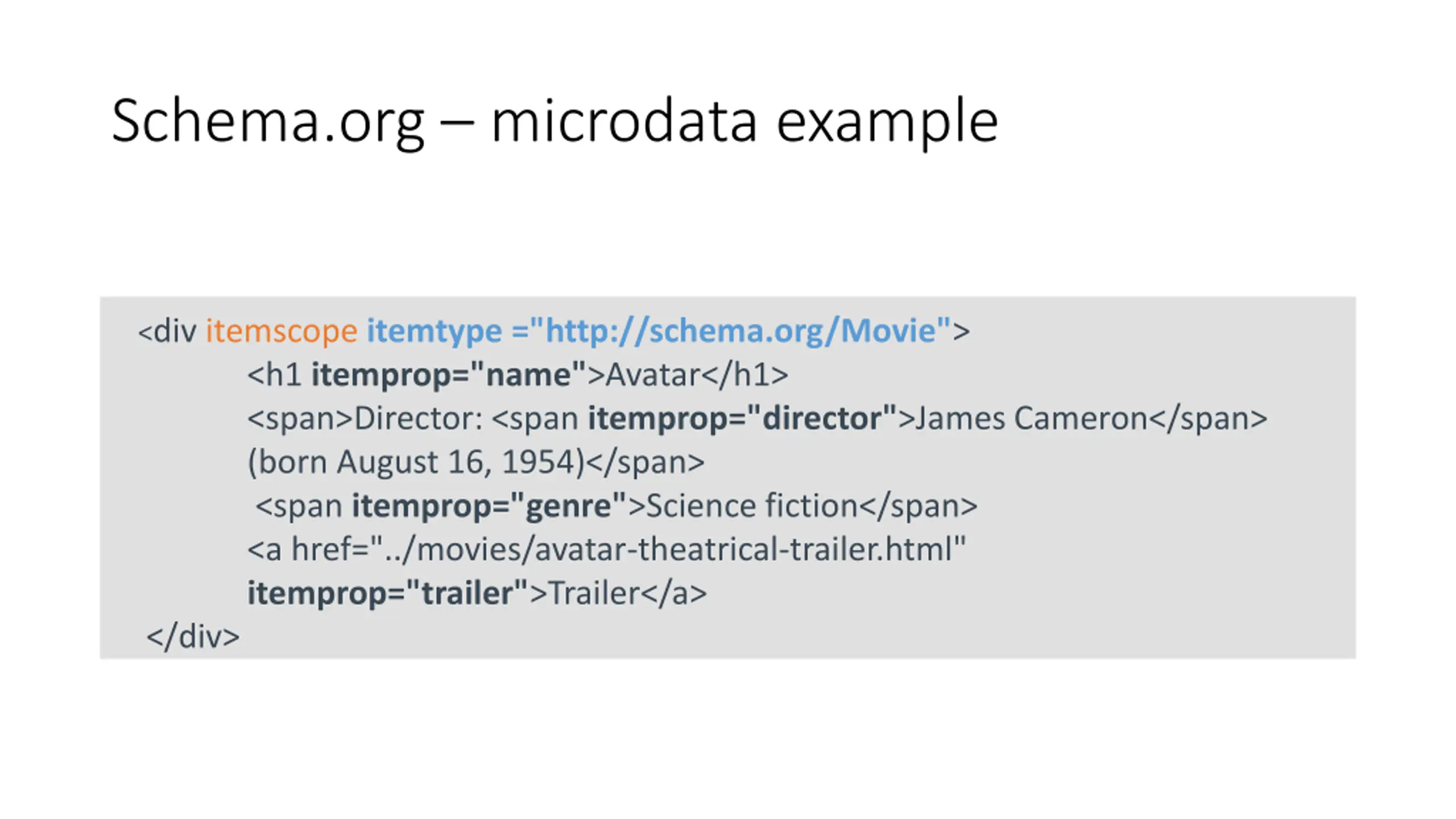Click the orange "itemscope" attribute
Screen dimensions: 1456x819
coord(282,330)
